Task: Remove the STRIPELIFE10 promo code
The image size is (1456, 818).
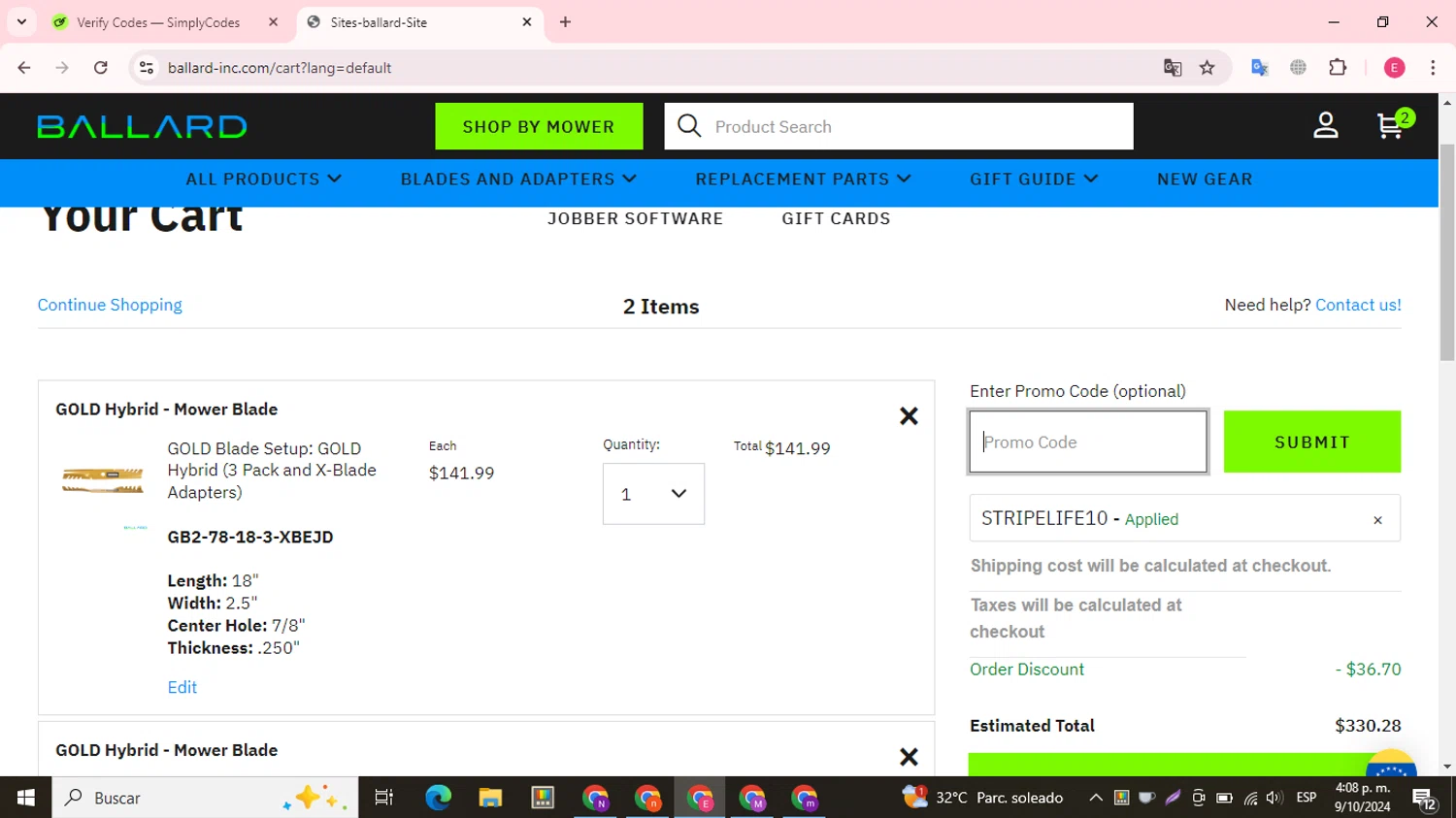Action: pos(1377,520)
